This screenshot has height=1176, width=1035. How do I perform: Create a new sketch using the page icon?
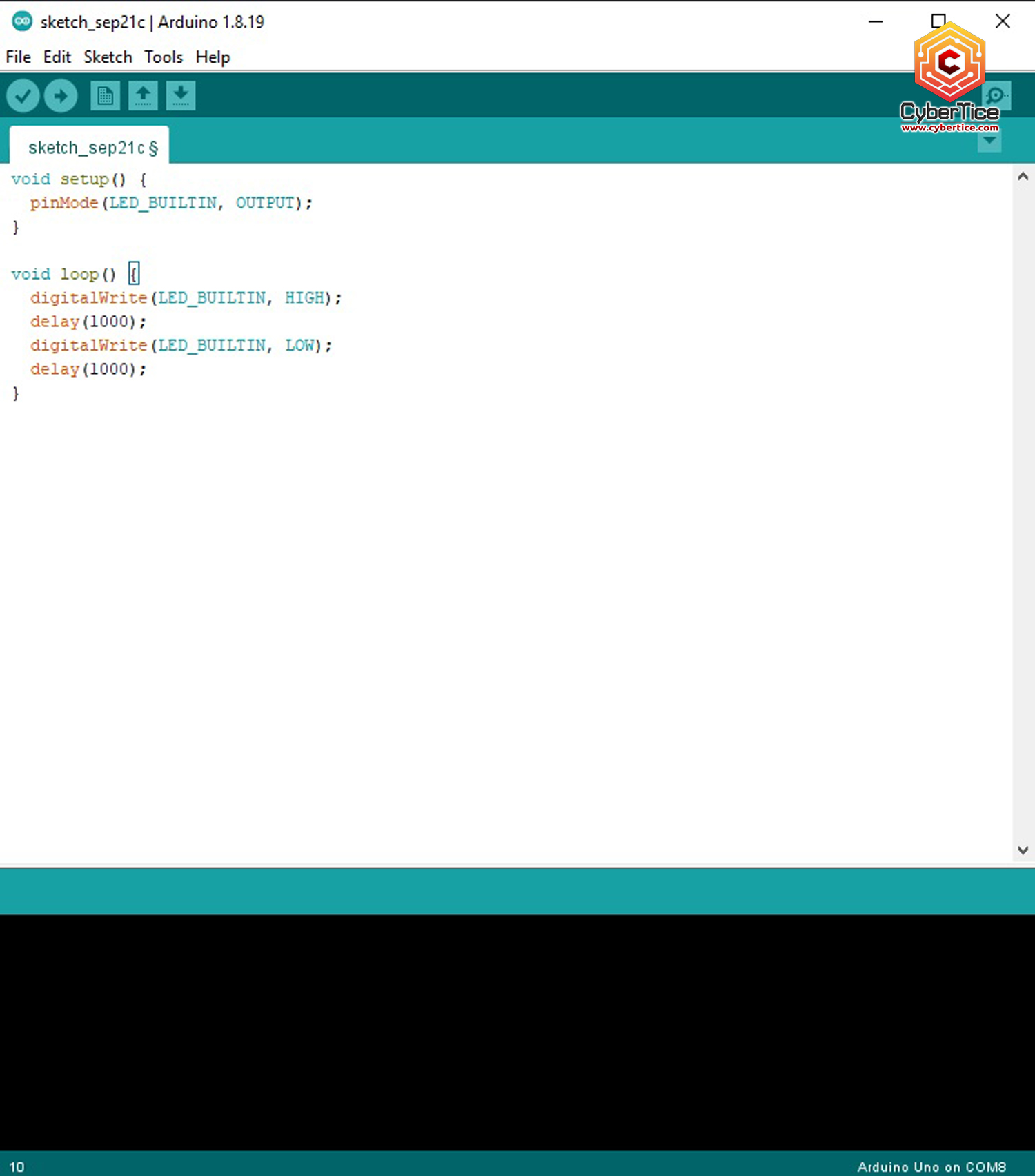pos(105,96)
